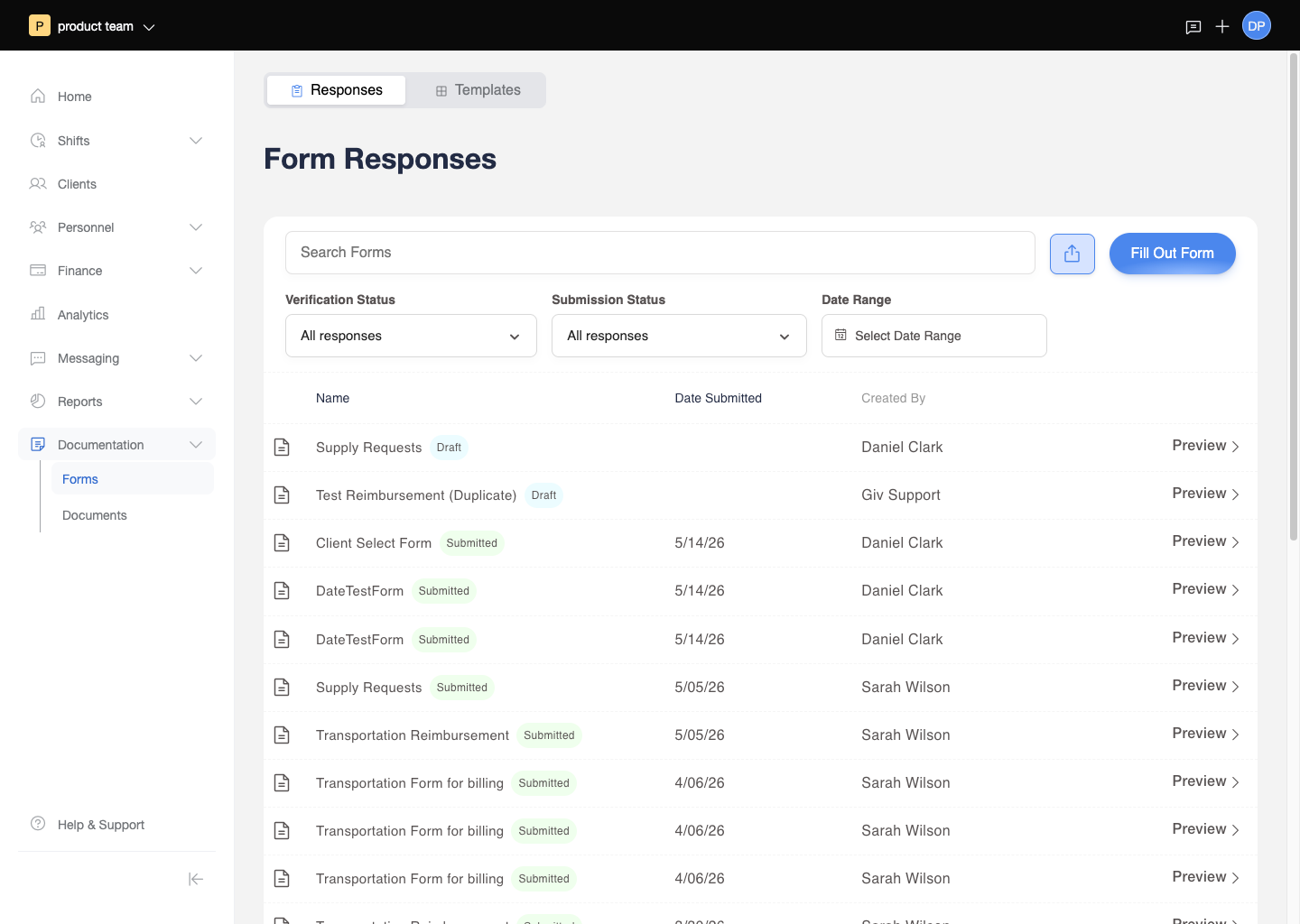Click the grid icon on Templates tab

[x=441, y=90]
